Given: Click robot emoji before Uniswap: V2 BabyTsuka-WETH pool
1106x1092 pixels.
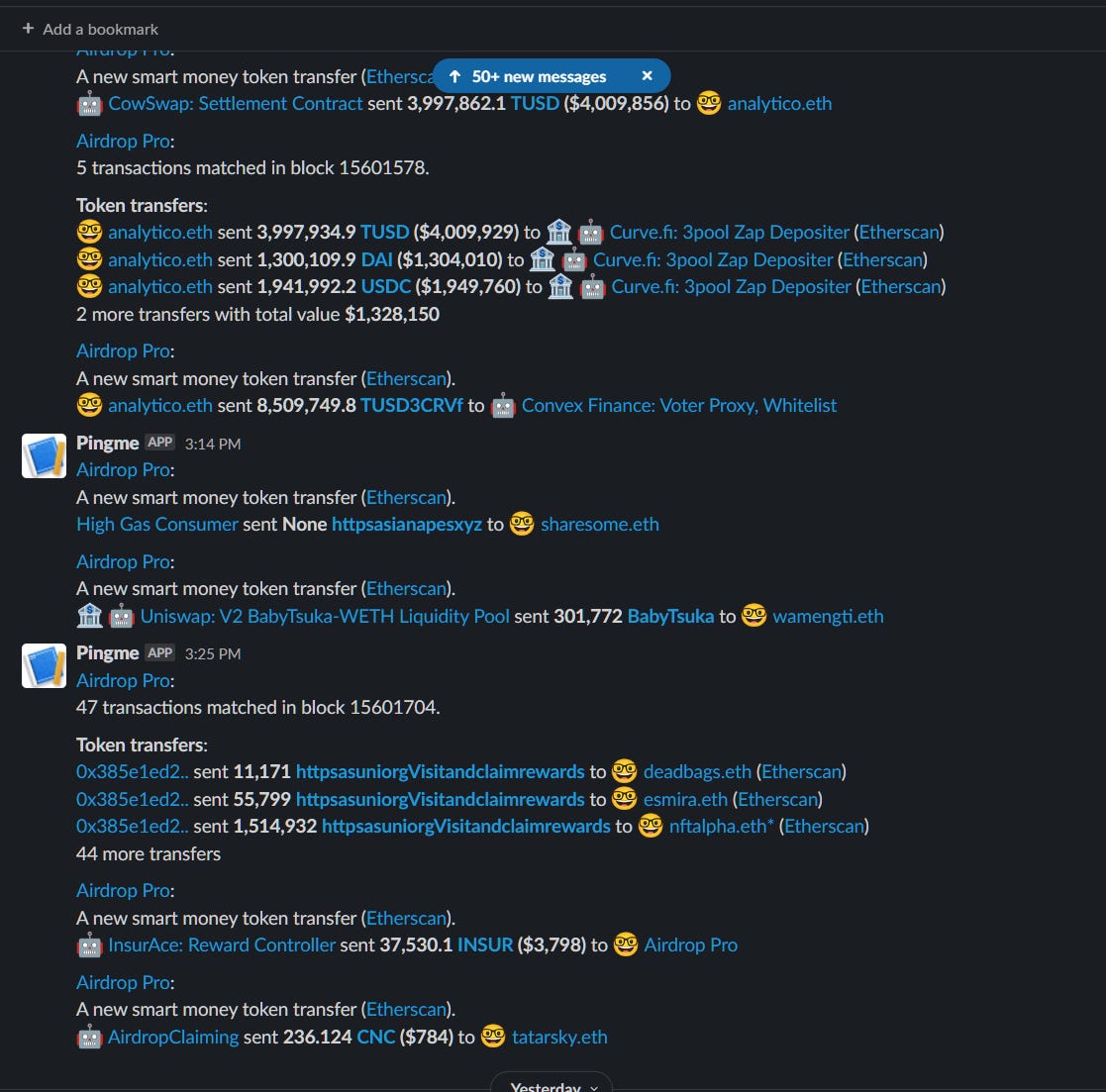Looking at the screenshot, I should [122, 616].
